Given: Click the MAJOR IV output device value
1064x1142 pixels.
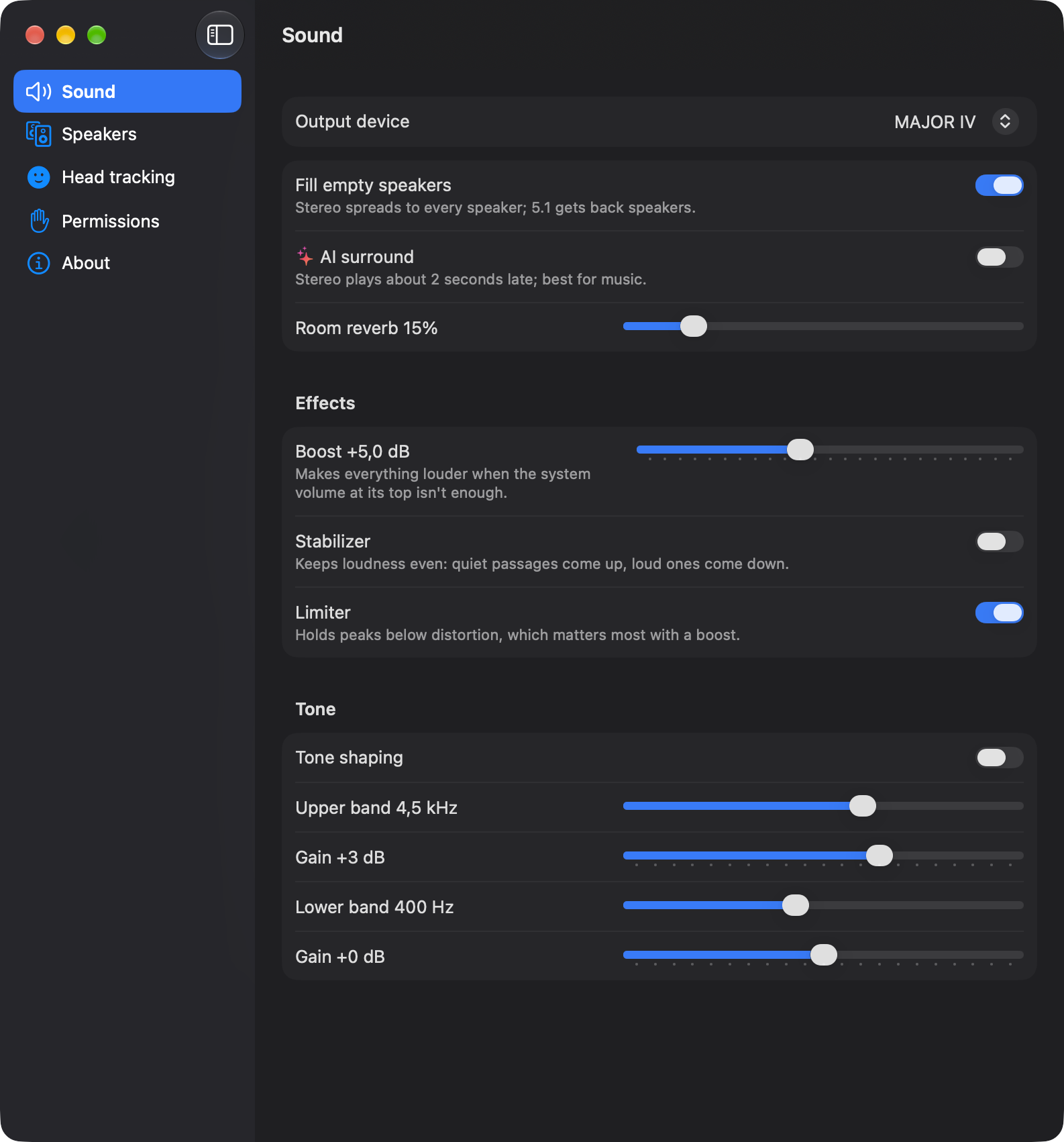Looking at the screenshot, I should click(x=935, y=122).
